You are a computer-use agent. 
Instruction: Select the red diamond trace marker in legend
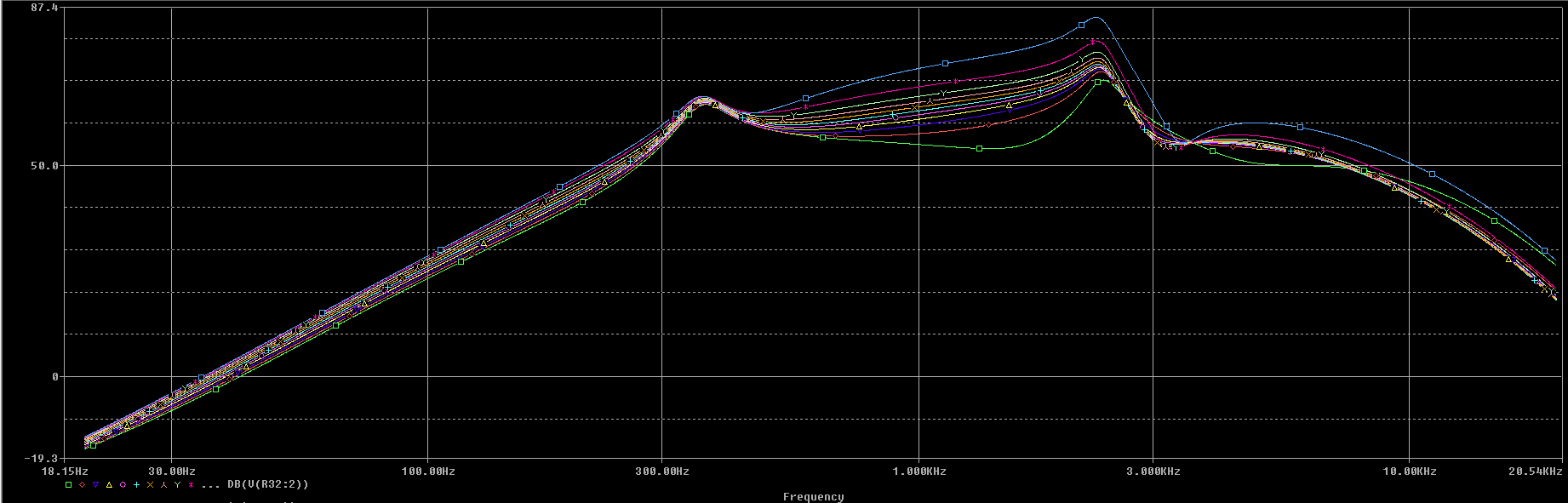(x=83, y=484)
